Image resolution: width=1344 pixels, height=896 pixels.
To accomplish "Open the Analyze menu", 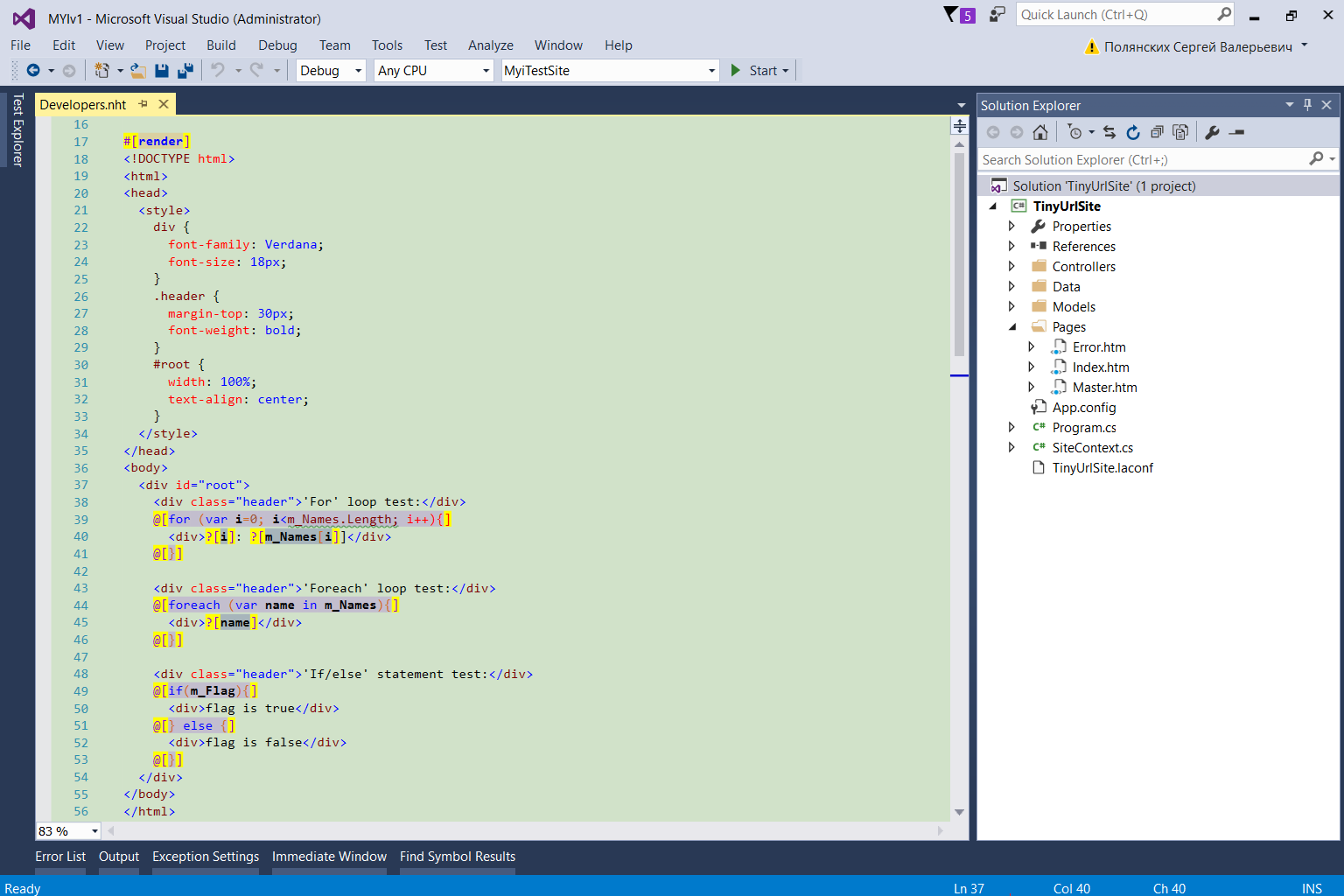I will pos(491,45).
